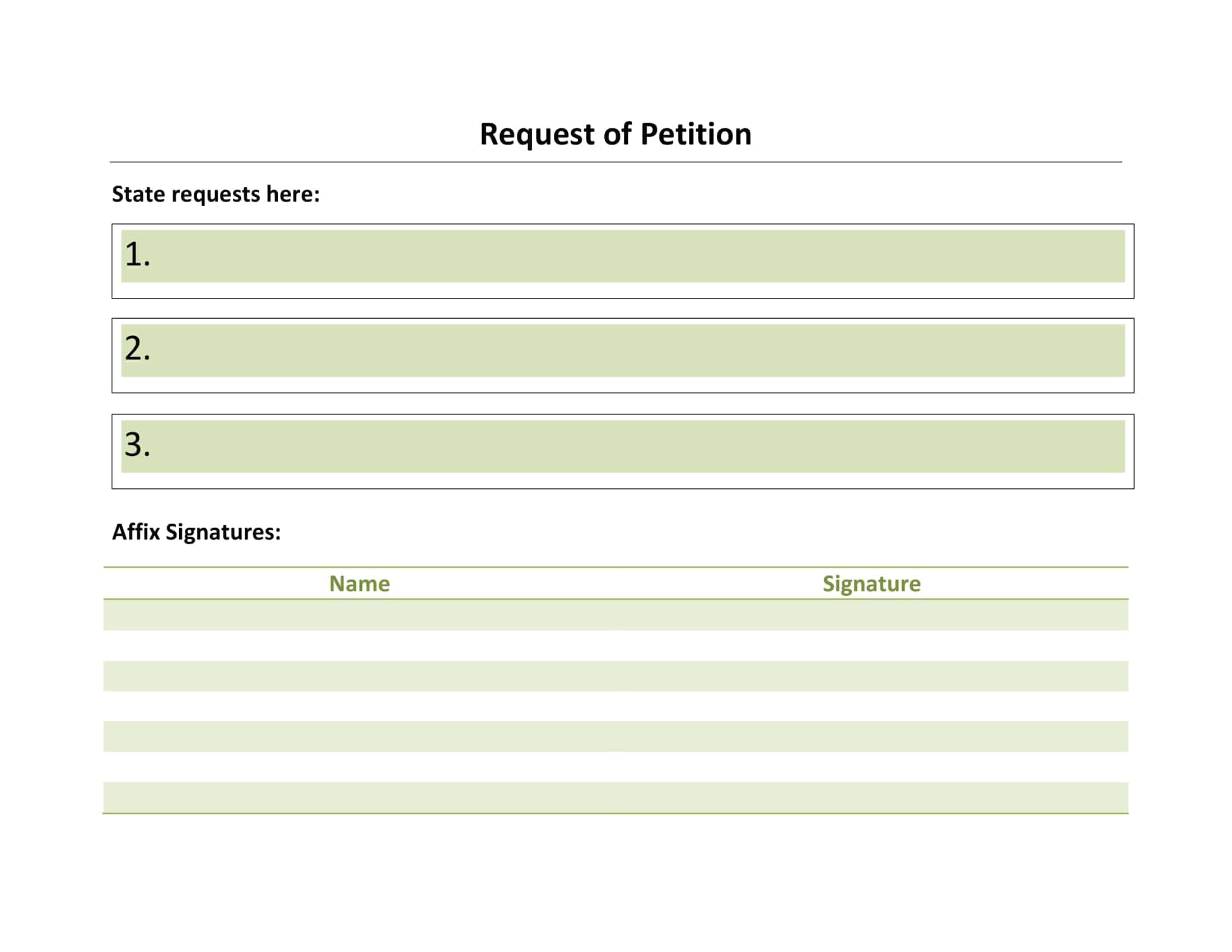Click the Signature column header
Screen dimensions: 1232x952
click(x=871, y=584)
